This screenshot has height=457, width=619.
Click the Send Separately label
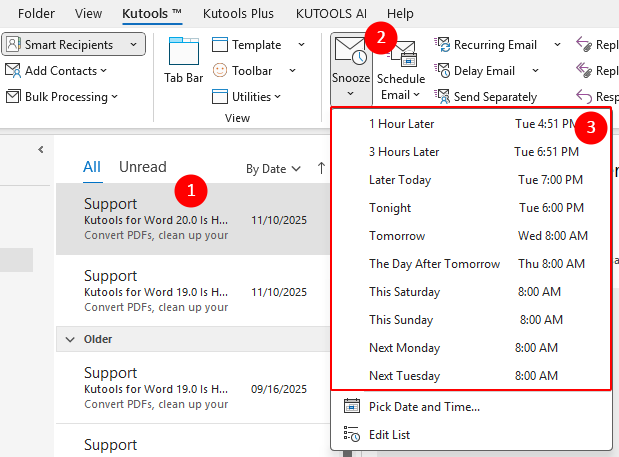(495, 97)
